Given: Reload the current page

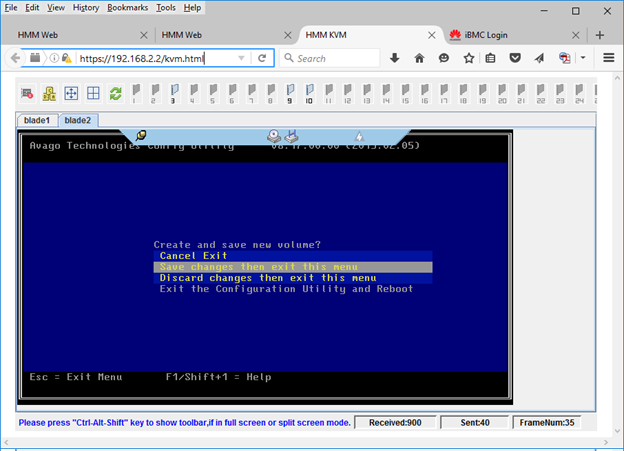Looking at the screenshot, I should [262, 58].
